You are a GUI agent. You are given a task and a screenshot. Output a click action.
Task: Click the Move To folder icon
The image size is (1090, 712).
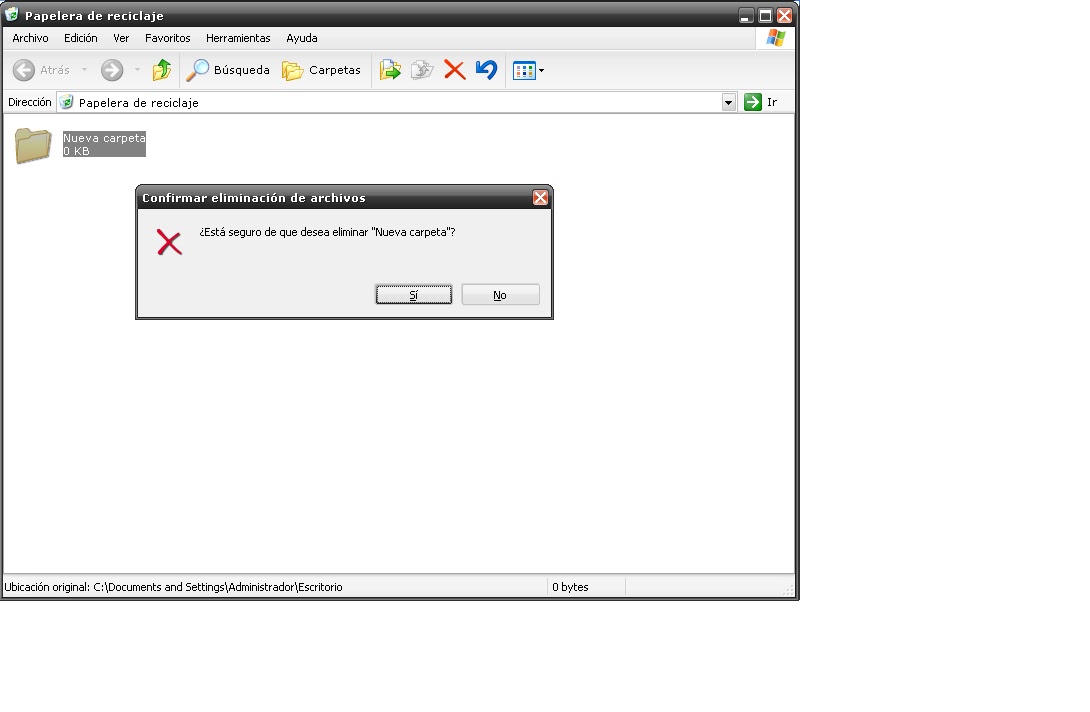pos(390,70)
